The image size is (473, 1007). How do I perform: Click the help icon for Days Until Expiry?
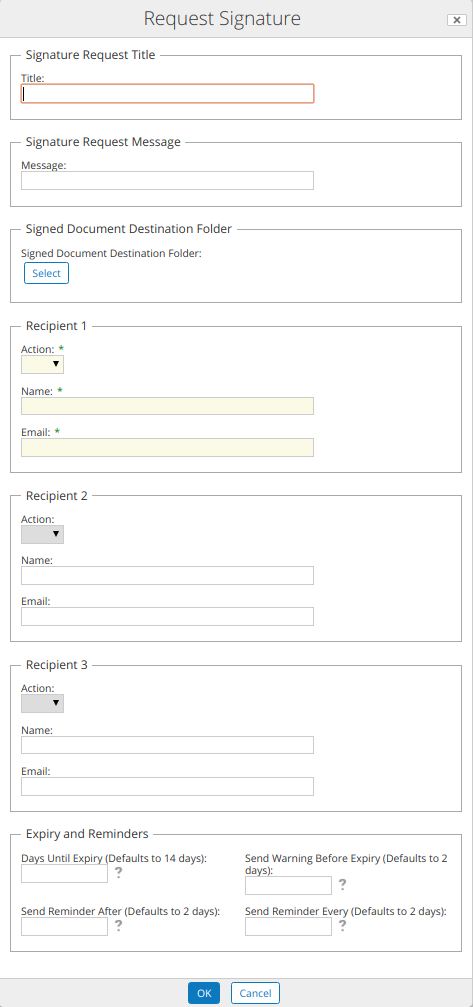coord(118,873)
